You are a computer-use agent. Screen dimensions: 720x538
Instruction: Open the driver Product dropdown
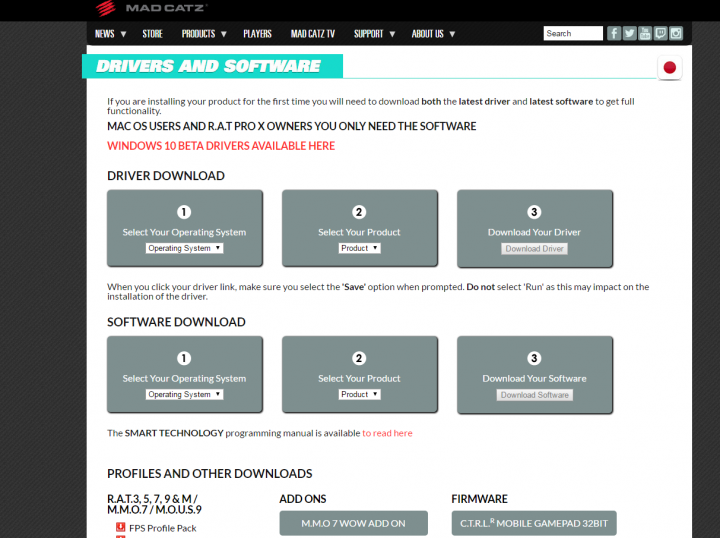359,248
